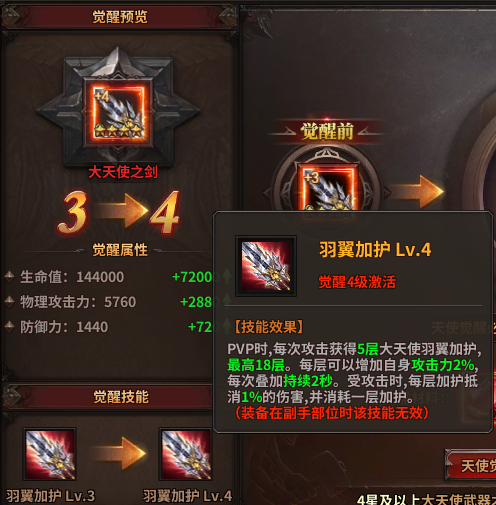
Task: Click the red 天使觉醒 button
Action: 471,466
